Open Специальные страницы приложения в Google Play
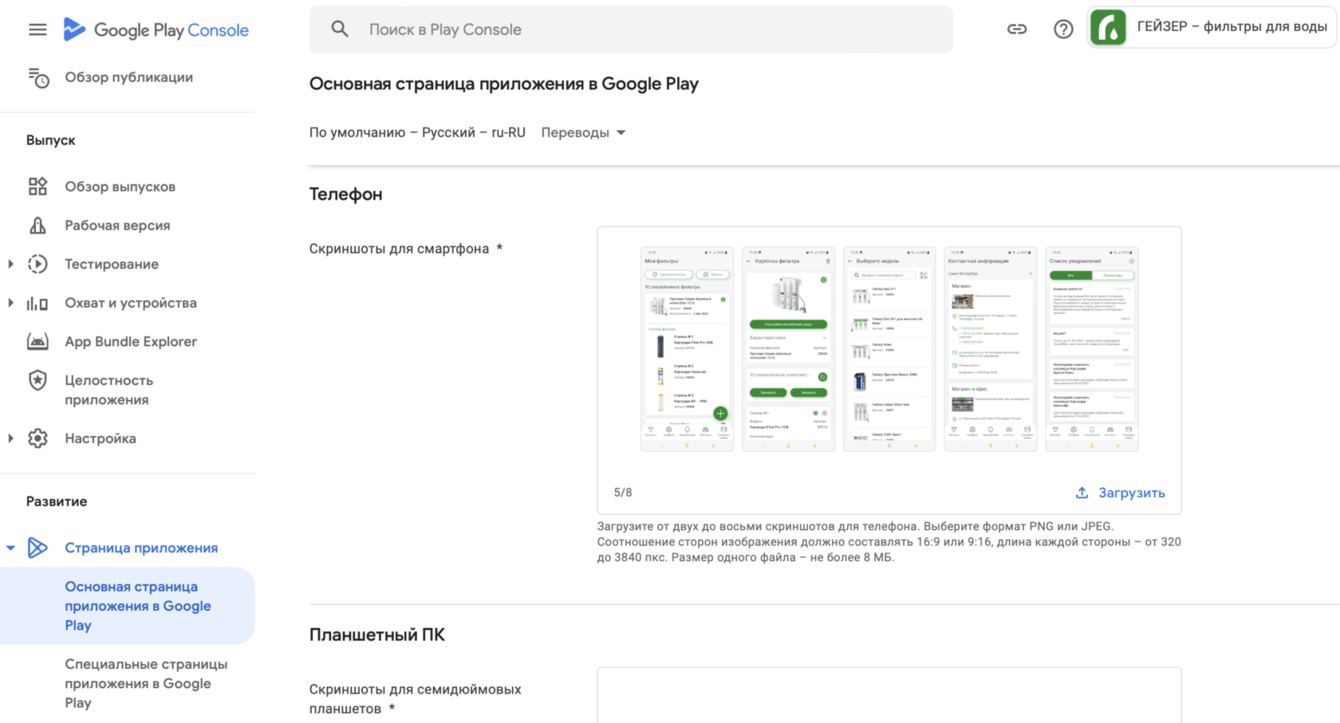This screenshot has width=1340, height=723. coord(146,683)
